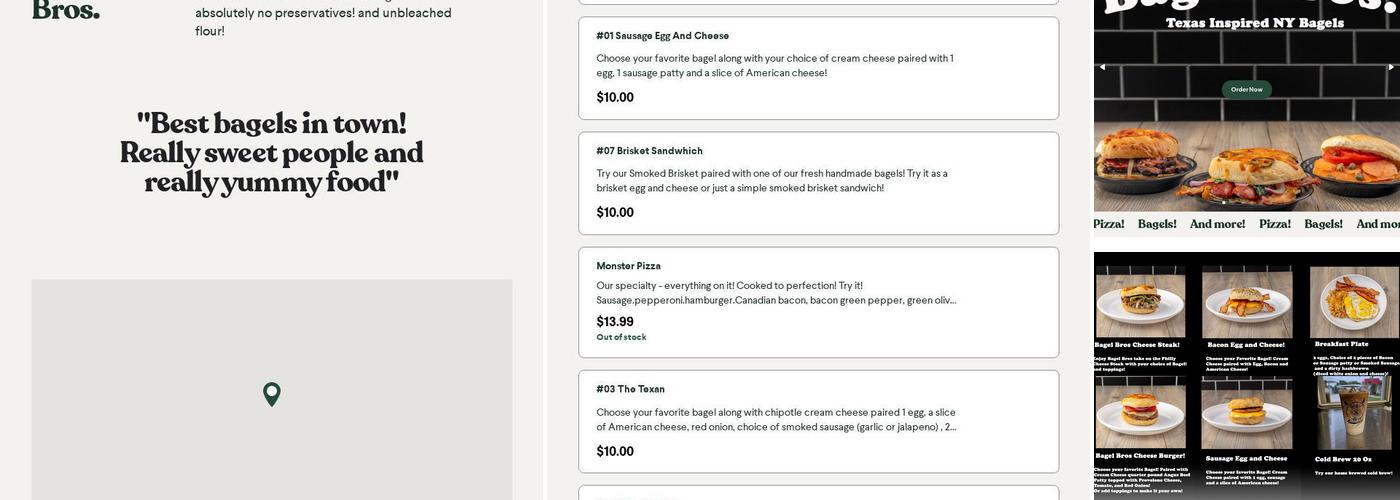Click the Bagel Bros Cheese Burger photo
Viewport: 1400px width, 500px height.
1140,411
